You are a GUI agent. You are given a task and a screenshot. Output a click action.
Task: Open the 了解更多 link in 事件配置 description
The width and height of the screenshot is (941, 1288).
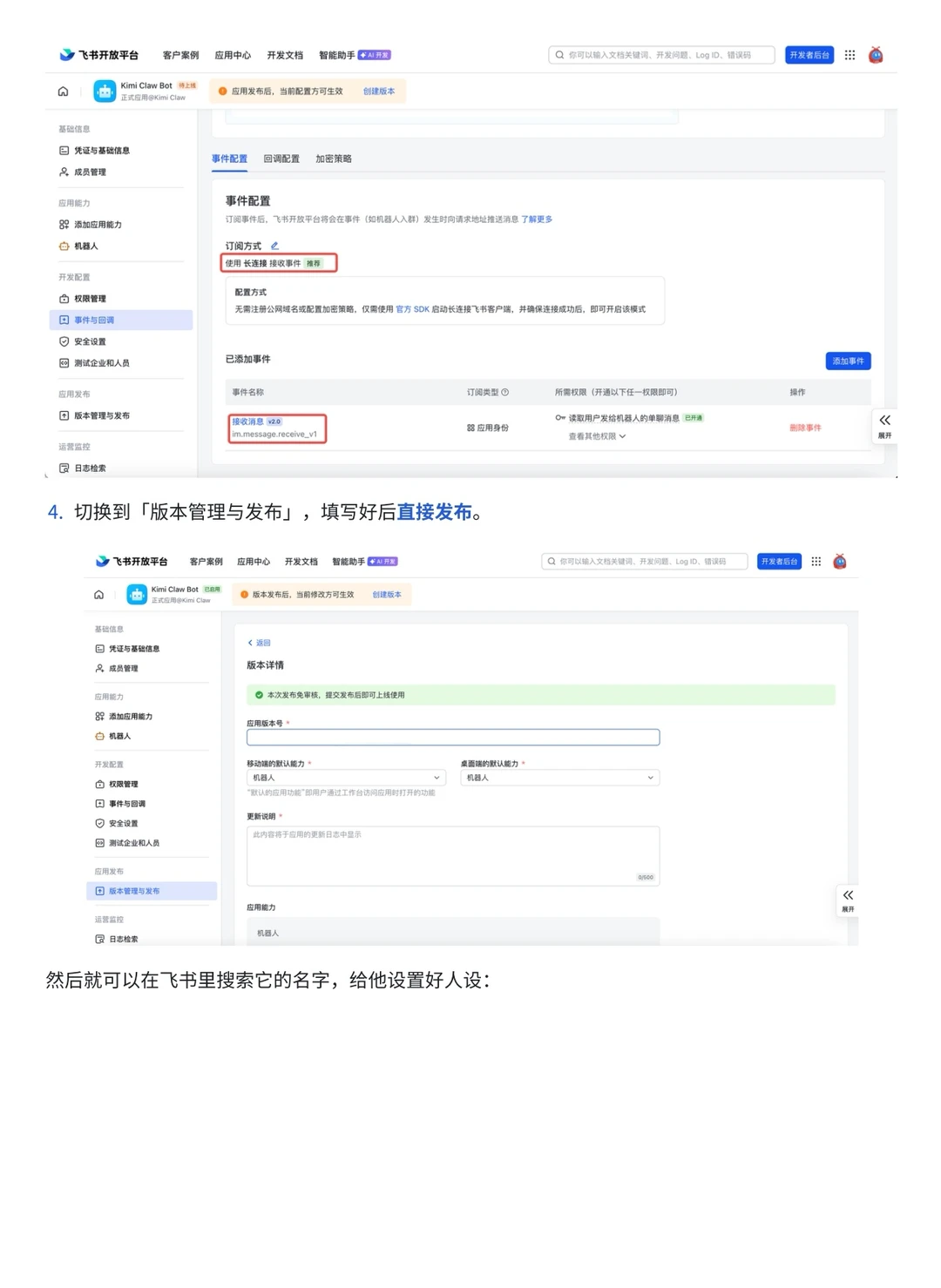click(x=537, y=219)
